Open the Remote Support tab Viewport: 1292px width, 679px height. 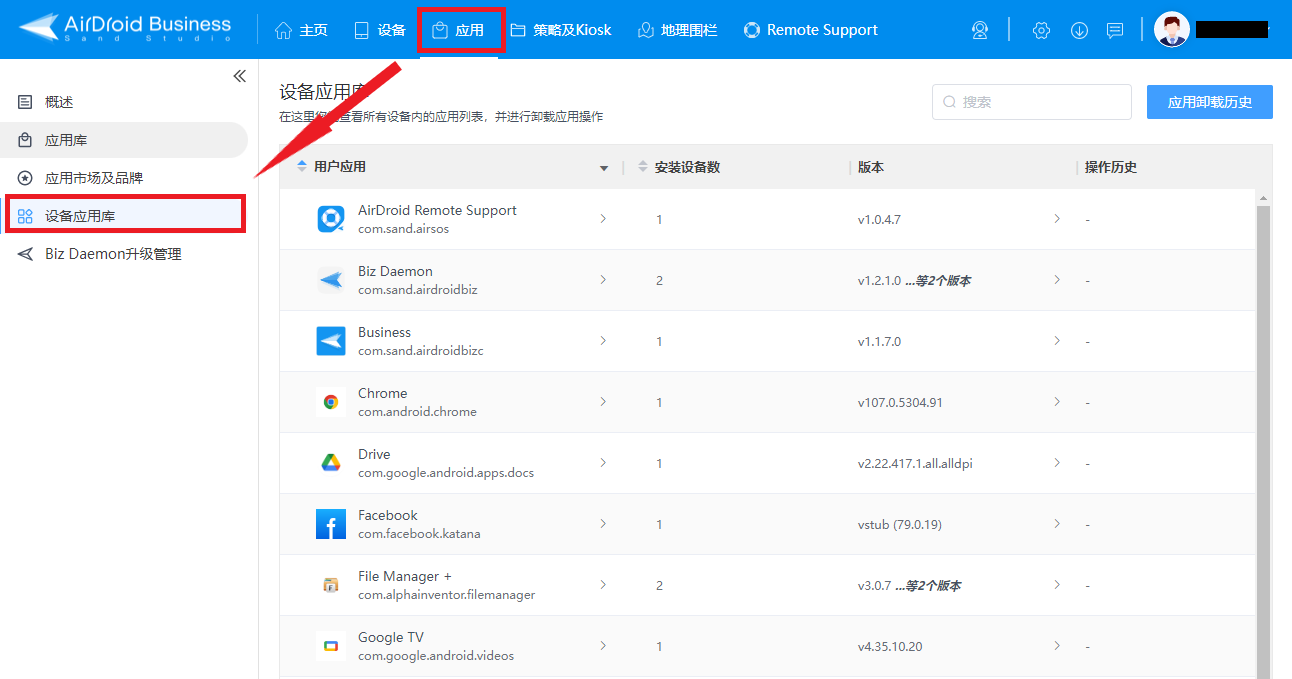[810, 30]
